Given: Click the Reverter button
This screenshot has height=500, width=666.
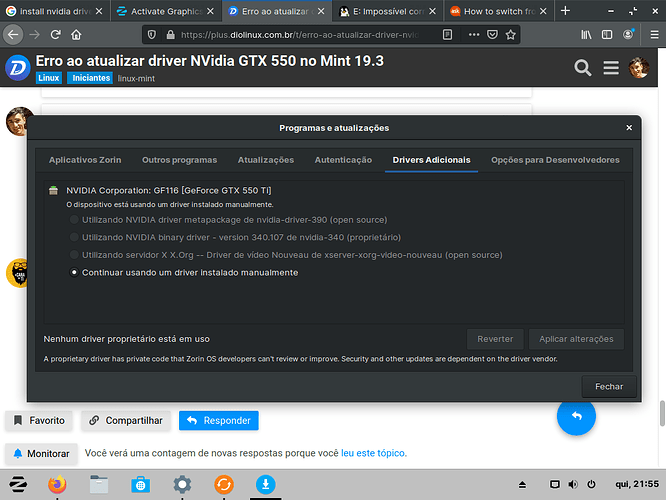Looking at the screenshot, I should (495, 339).
